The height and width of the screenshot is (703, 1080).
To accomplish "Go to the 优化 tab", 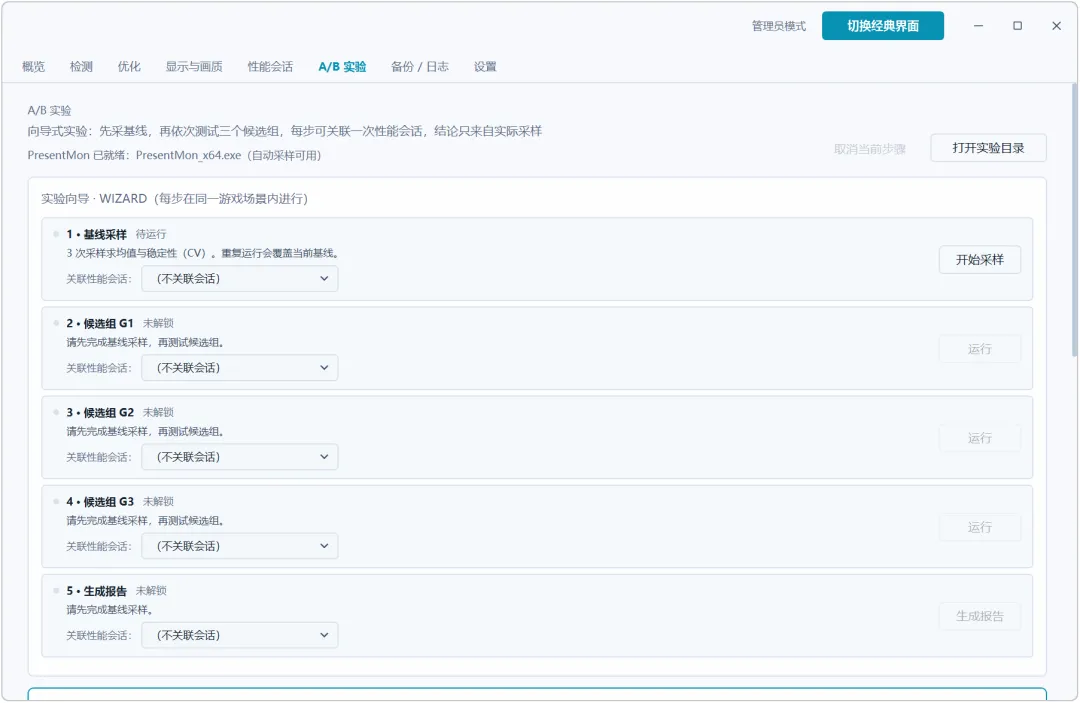I will pos(129,67).
